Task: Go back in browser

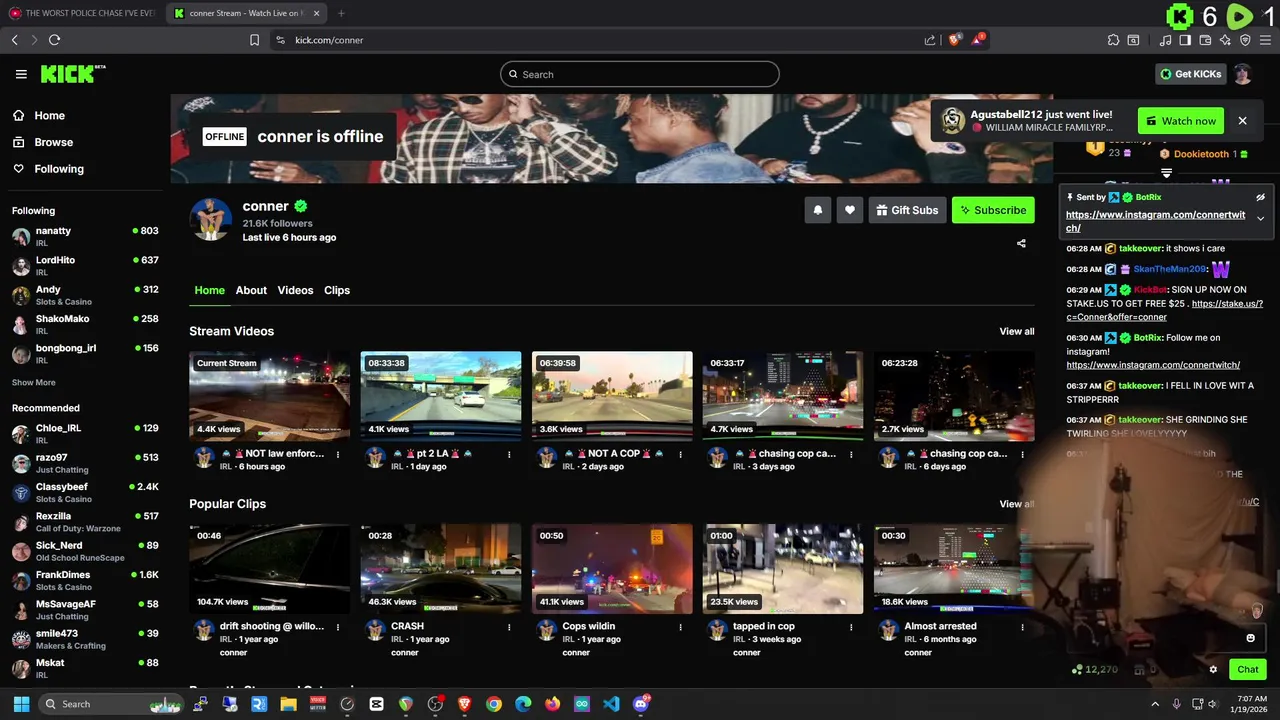Action: pyautogui.click(x=14, y=40)
